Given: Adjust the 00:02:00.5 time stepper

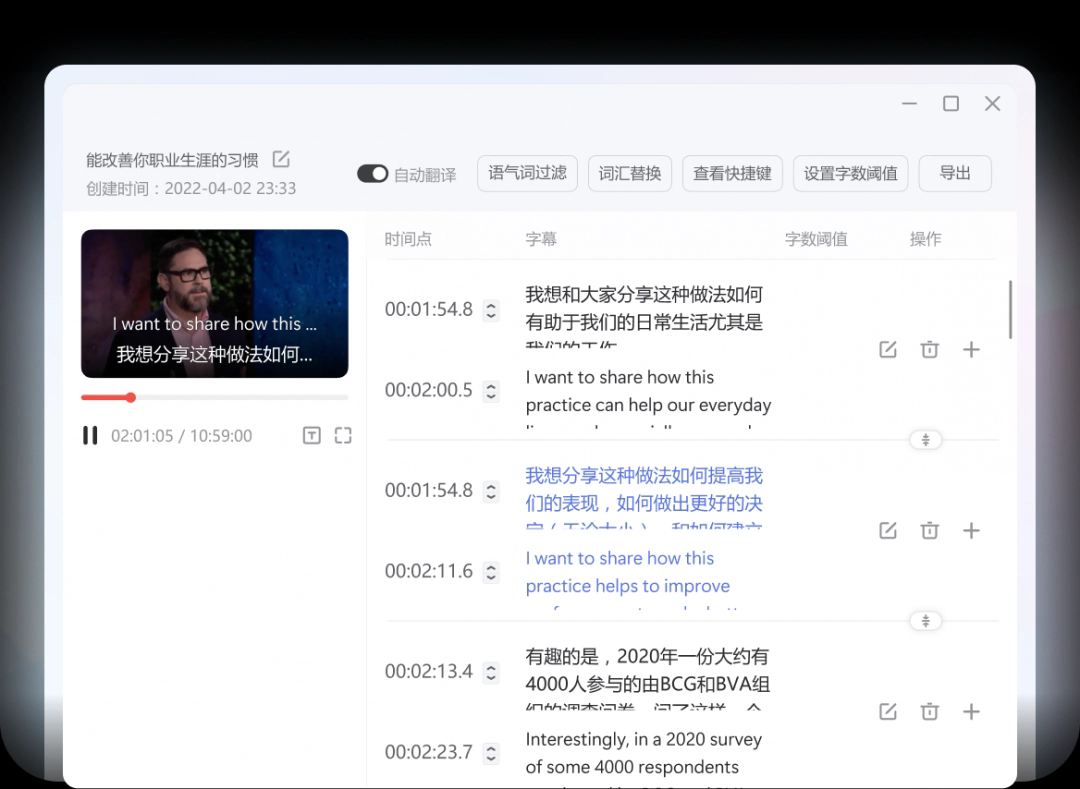Looking at the screenshot, I should pyautogui.click(x=491, y=391).
